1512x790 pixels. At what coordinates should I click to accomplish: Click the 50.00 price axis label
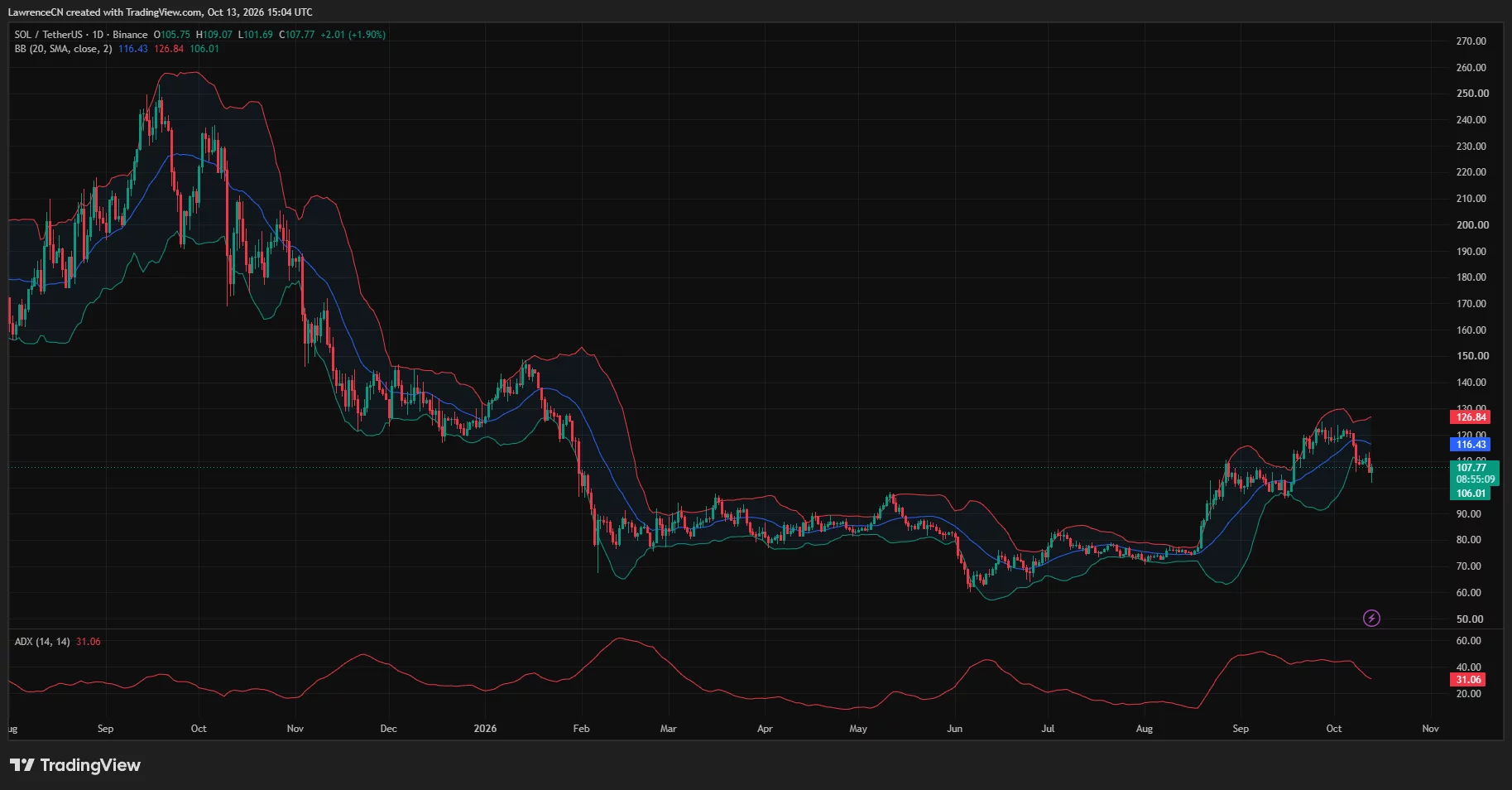pyautogui.click(x=1470, y=619)
